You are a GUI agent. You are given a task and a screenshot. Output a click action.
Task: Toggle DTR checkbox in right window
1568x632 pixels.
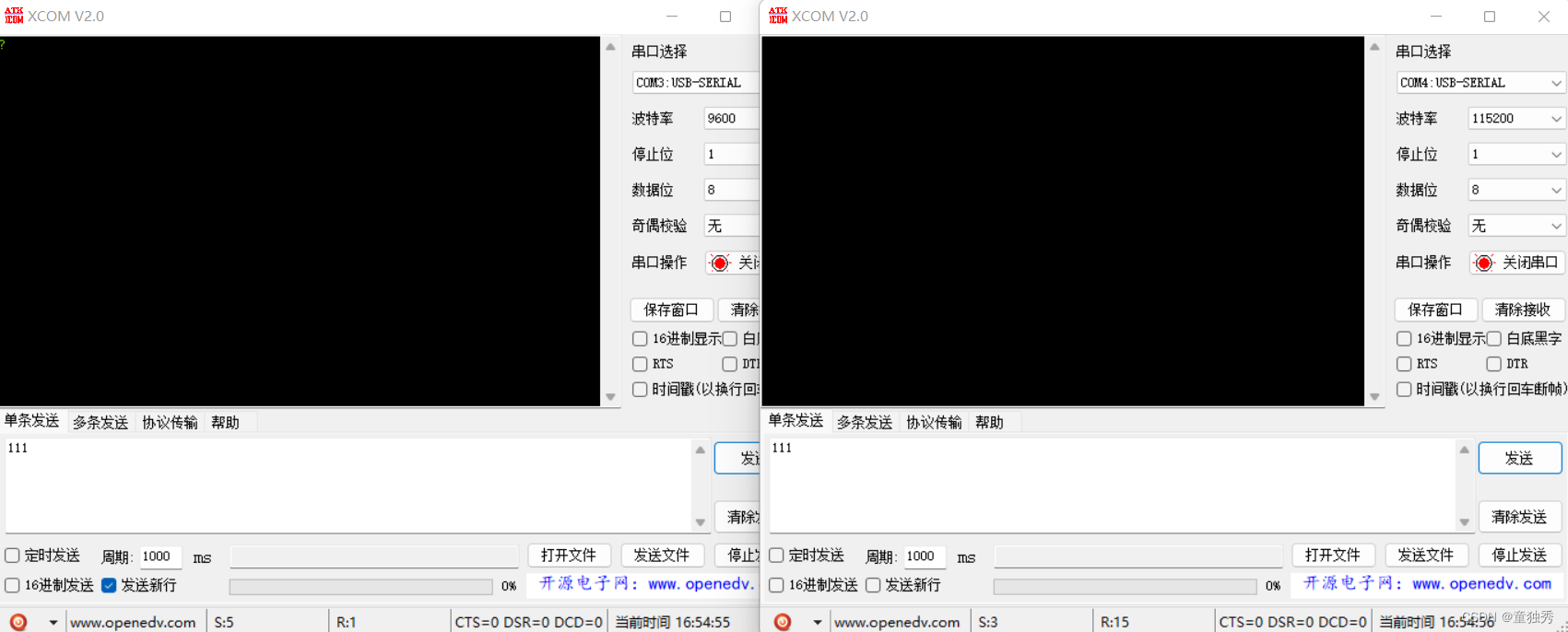point(1493,364)
